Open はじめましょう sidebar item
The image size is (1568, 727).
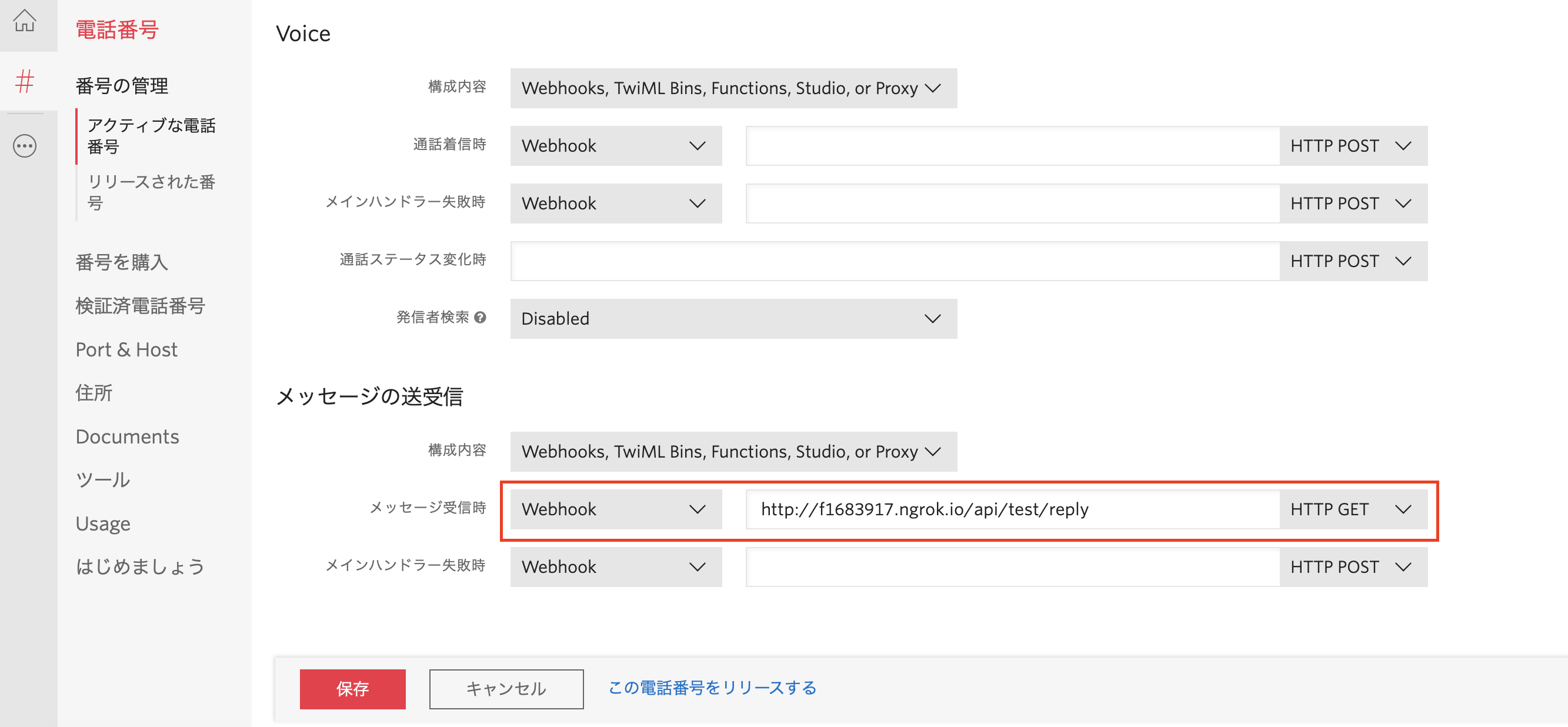140,567
